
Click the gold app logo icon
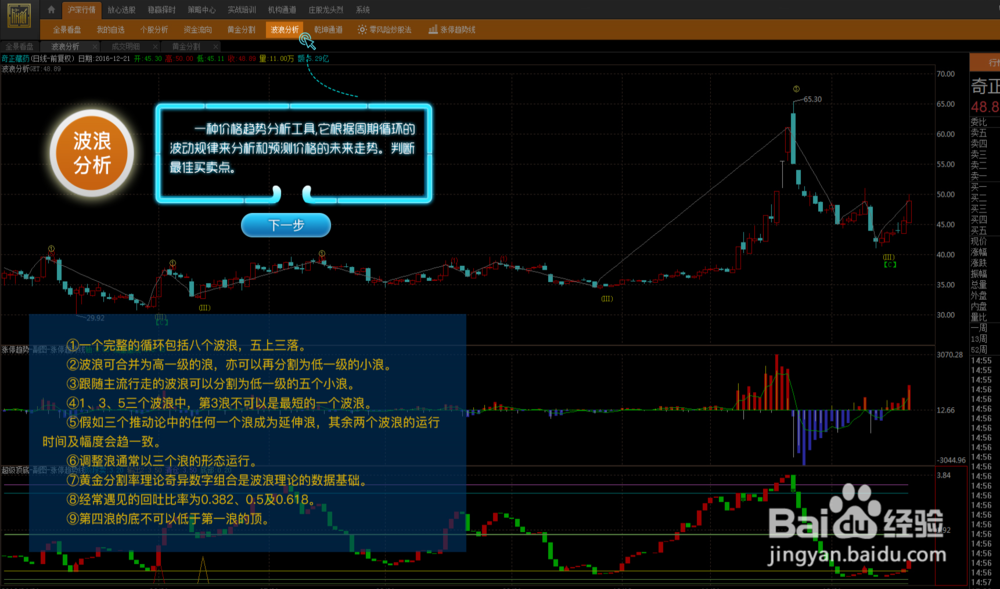[18, 15]
